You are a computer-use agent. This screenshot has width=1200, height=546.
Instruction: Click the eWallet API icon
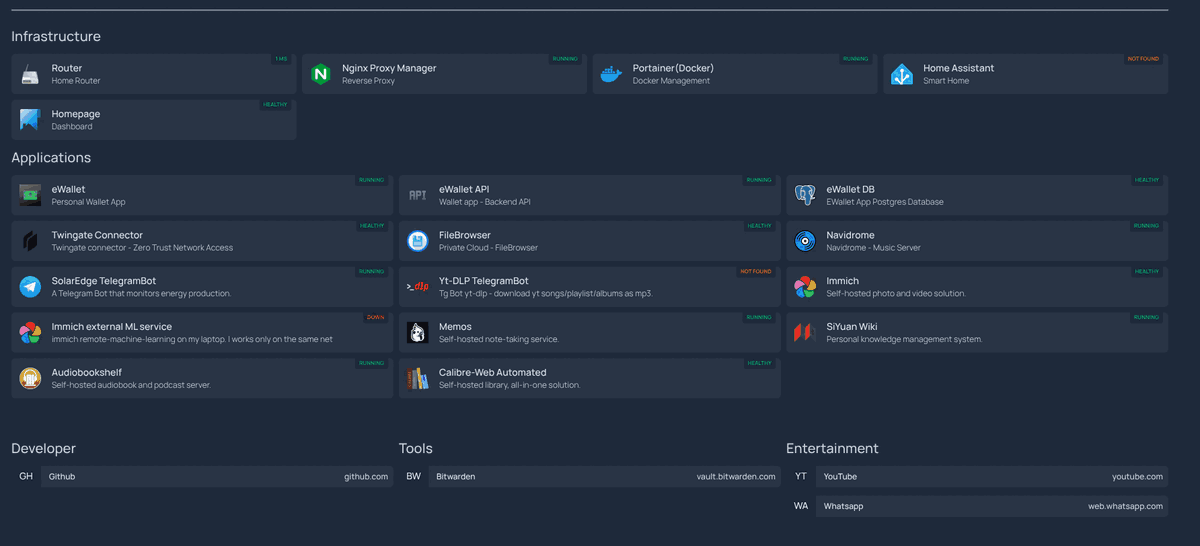point(417,195)
